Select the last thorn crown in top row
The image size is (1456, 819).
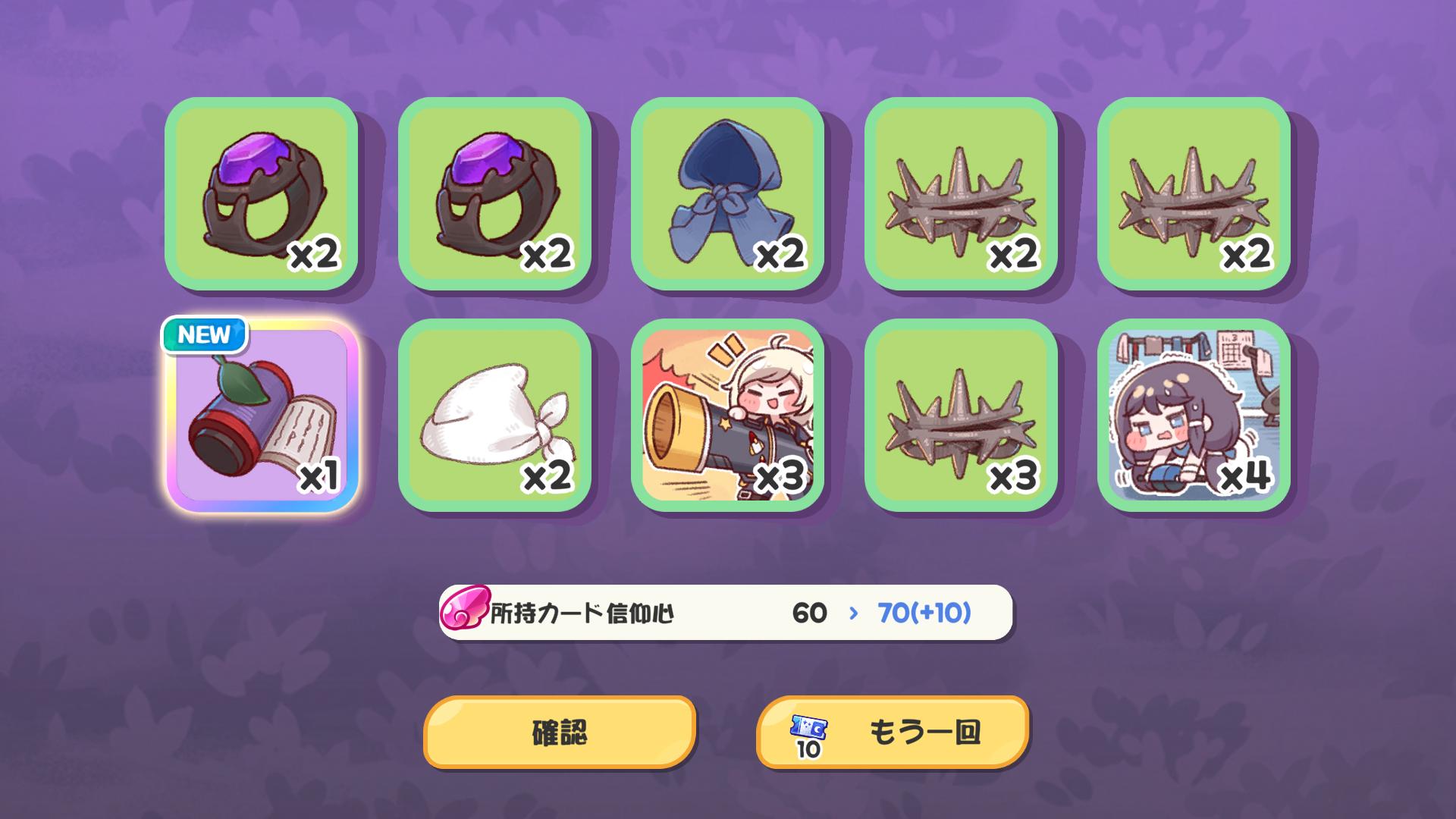(1194, 193)
